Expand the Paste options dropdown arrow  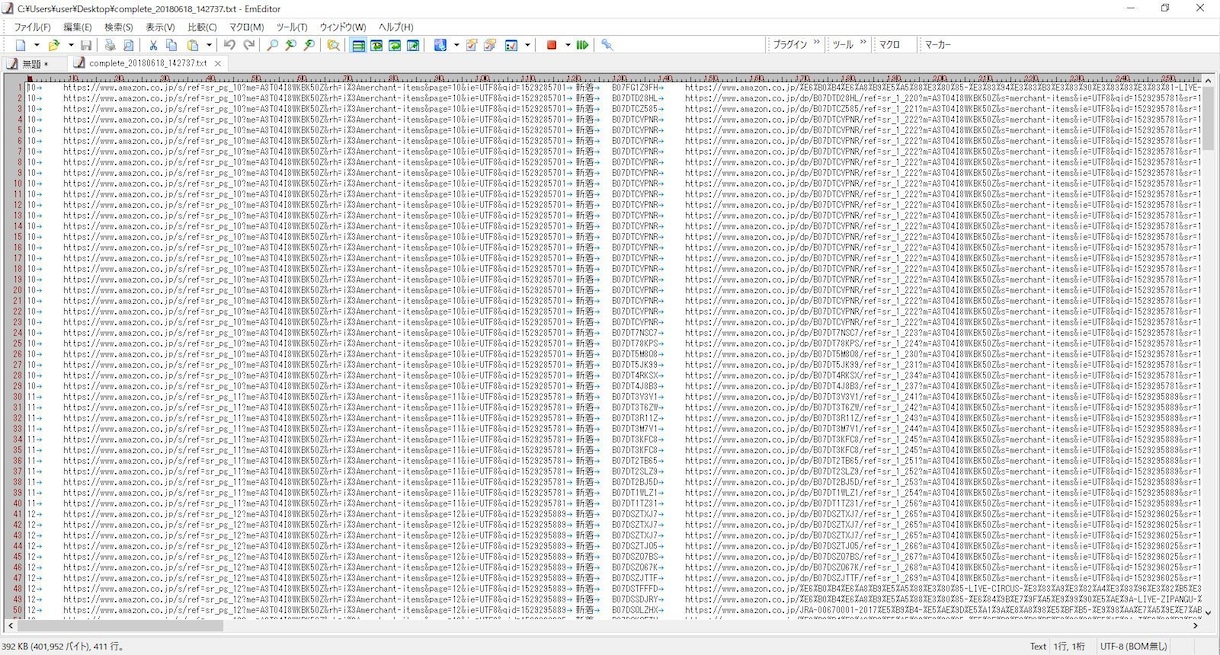209,45
